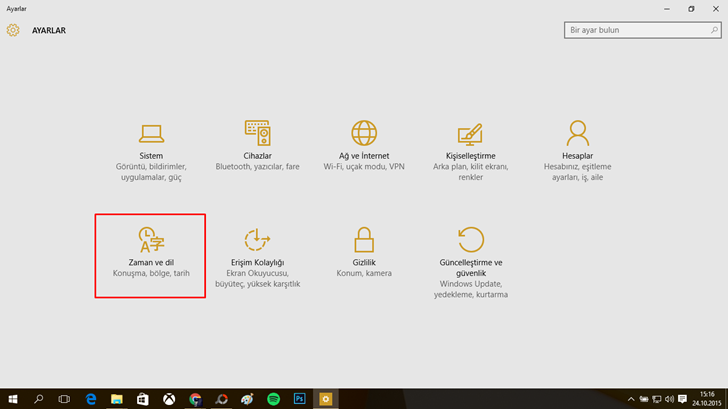Click the Zaman ve dil label
The height and width of the screenshot is (409, 728).
151,263
